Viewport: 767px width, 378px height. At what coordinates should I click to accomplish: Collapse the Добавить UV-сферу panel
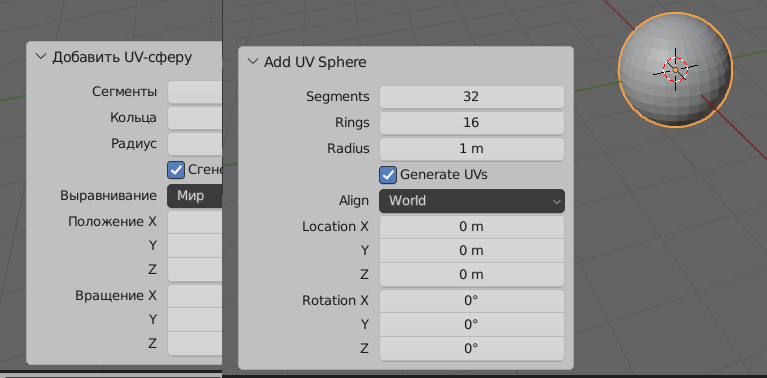tap(41, 57)
